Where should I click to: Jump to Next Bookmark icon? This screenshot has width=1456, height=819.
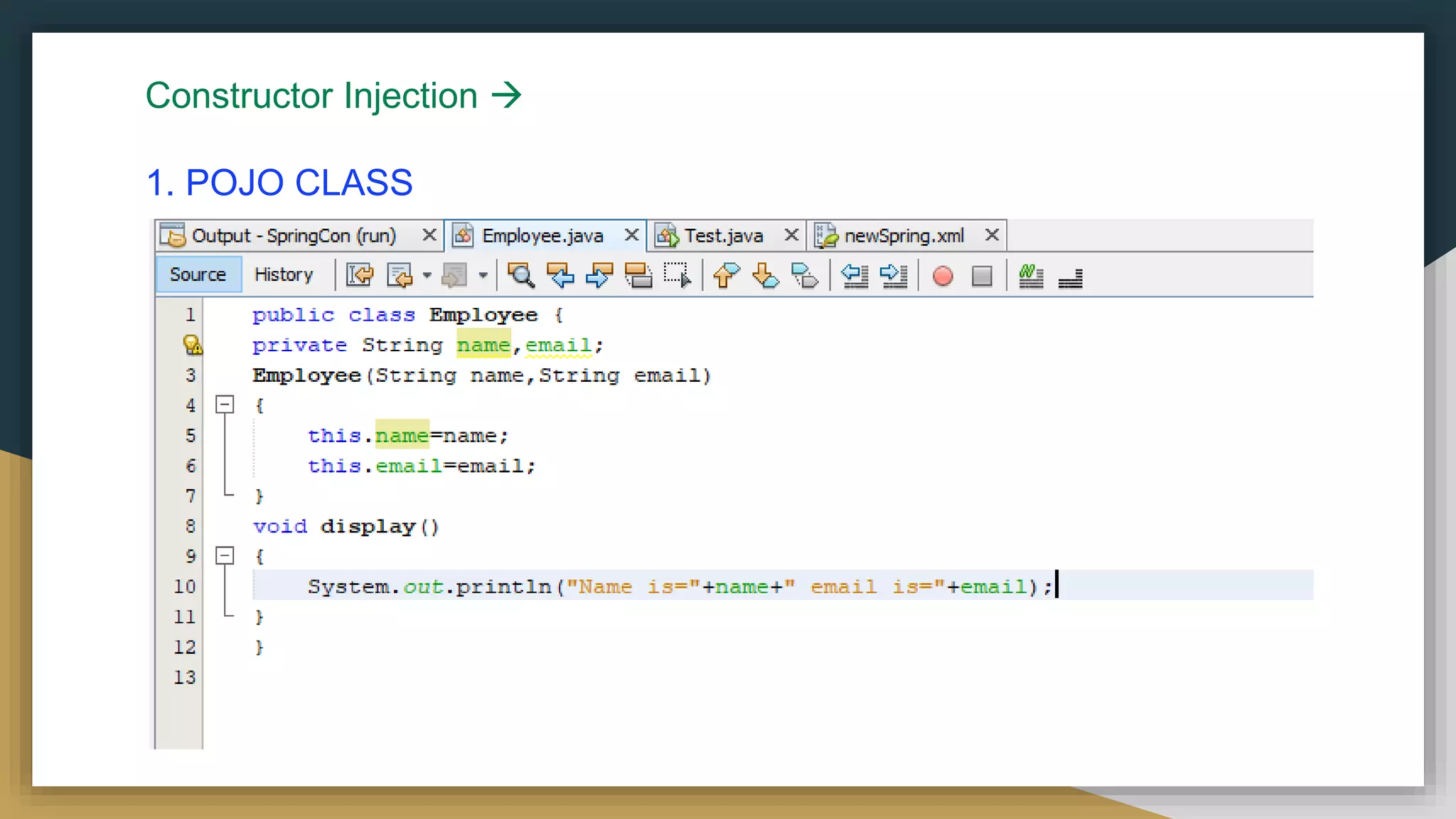(x=765, y=275)
